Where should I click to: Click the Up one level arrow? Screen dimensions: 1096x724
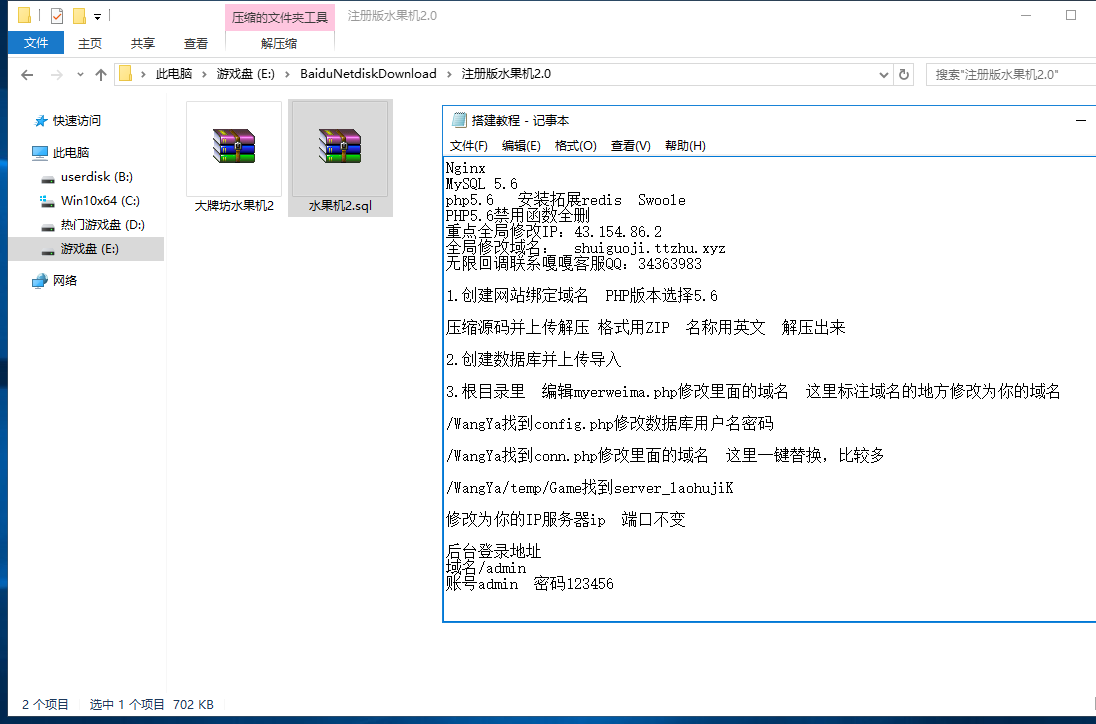pyautogui.click(x=100, y=75)
